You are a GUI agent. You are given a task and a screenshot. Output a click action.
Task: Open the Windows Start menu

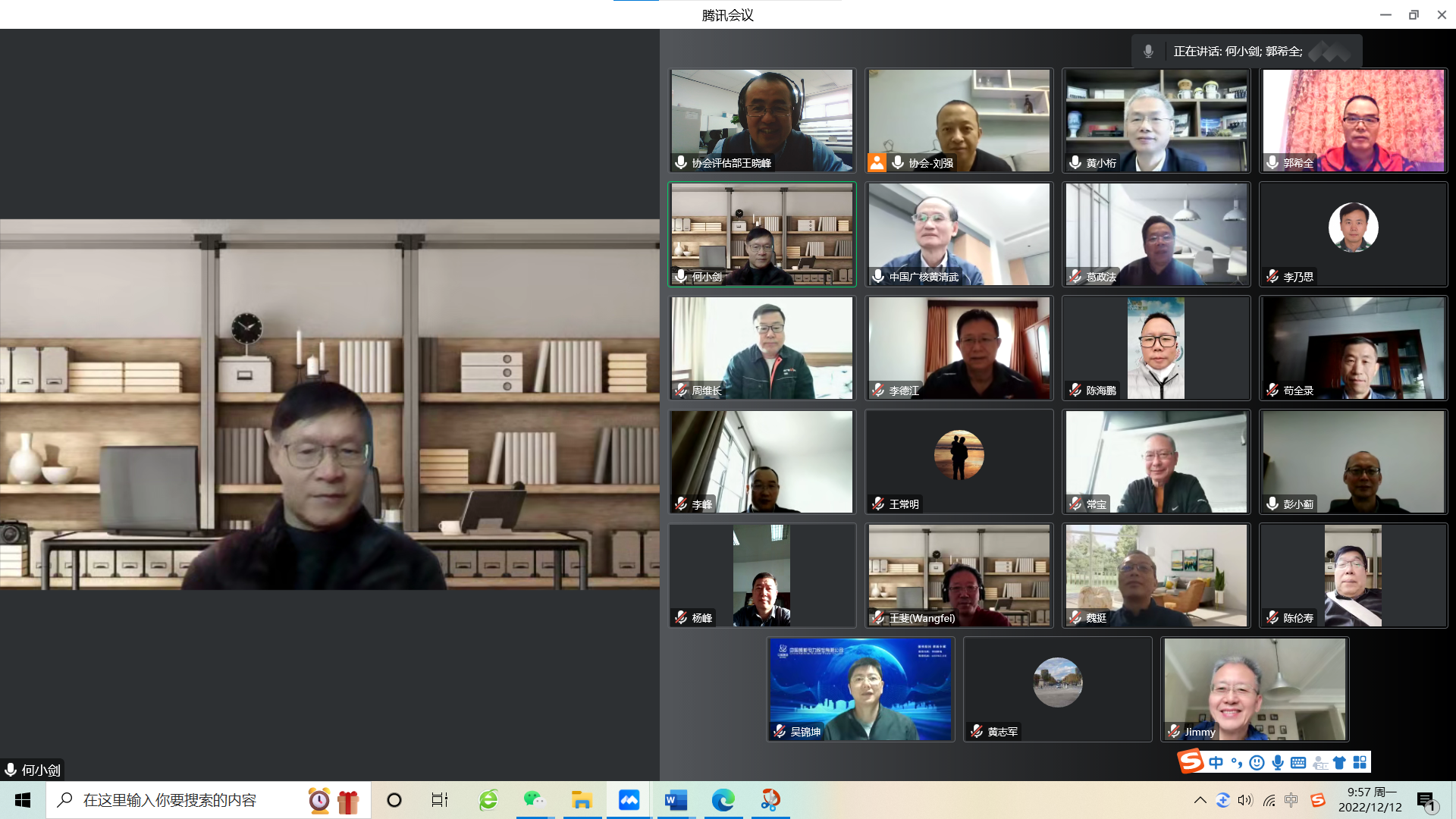click(23, 800)
